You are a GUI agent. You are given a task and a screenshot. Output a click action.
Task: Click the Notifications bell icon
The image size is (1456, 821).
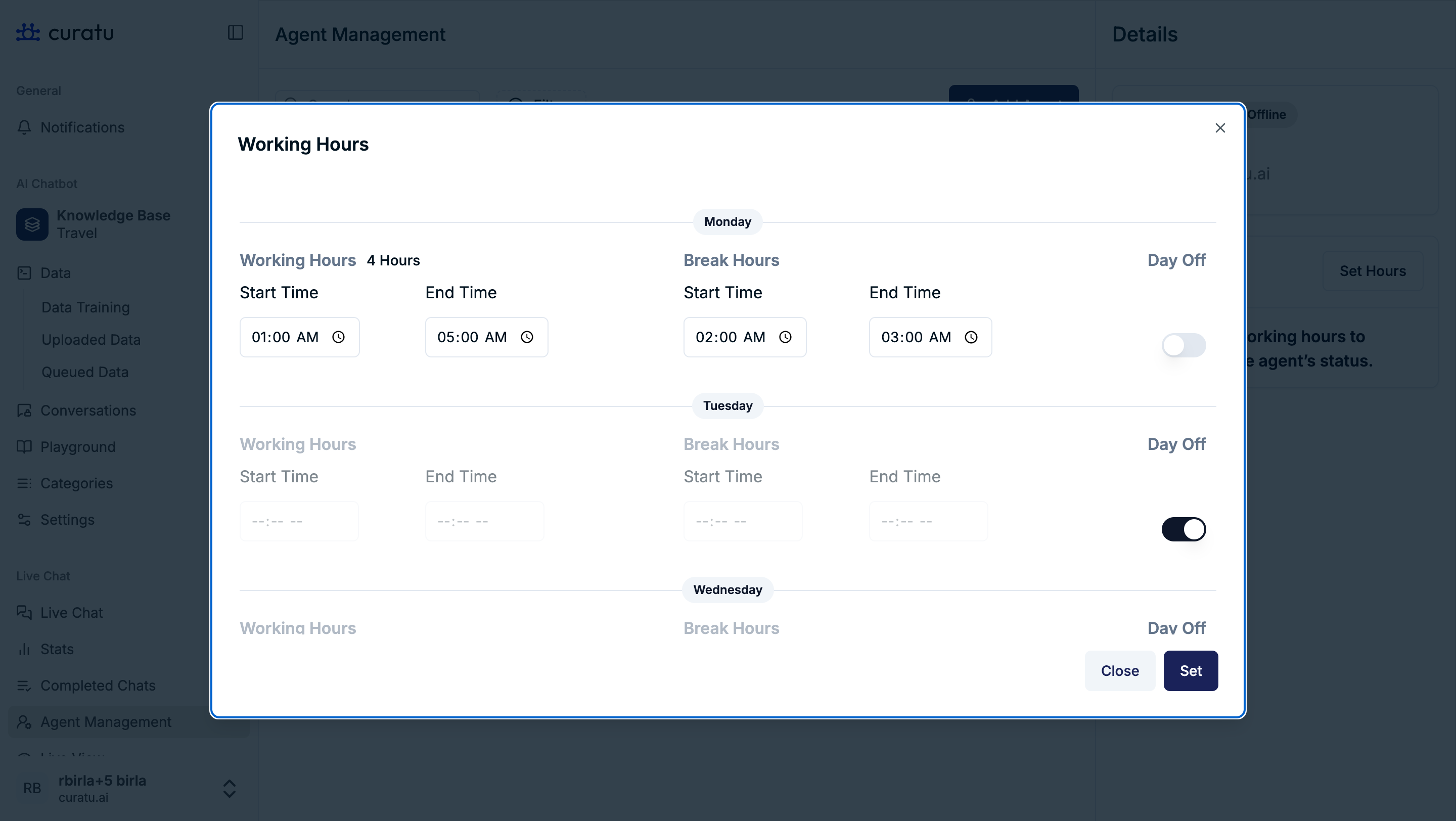pyautogui.click(x=24, y=127)
